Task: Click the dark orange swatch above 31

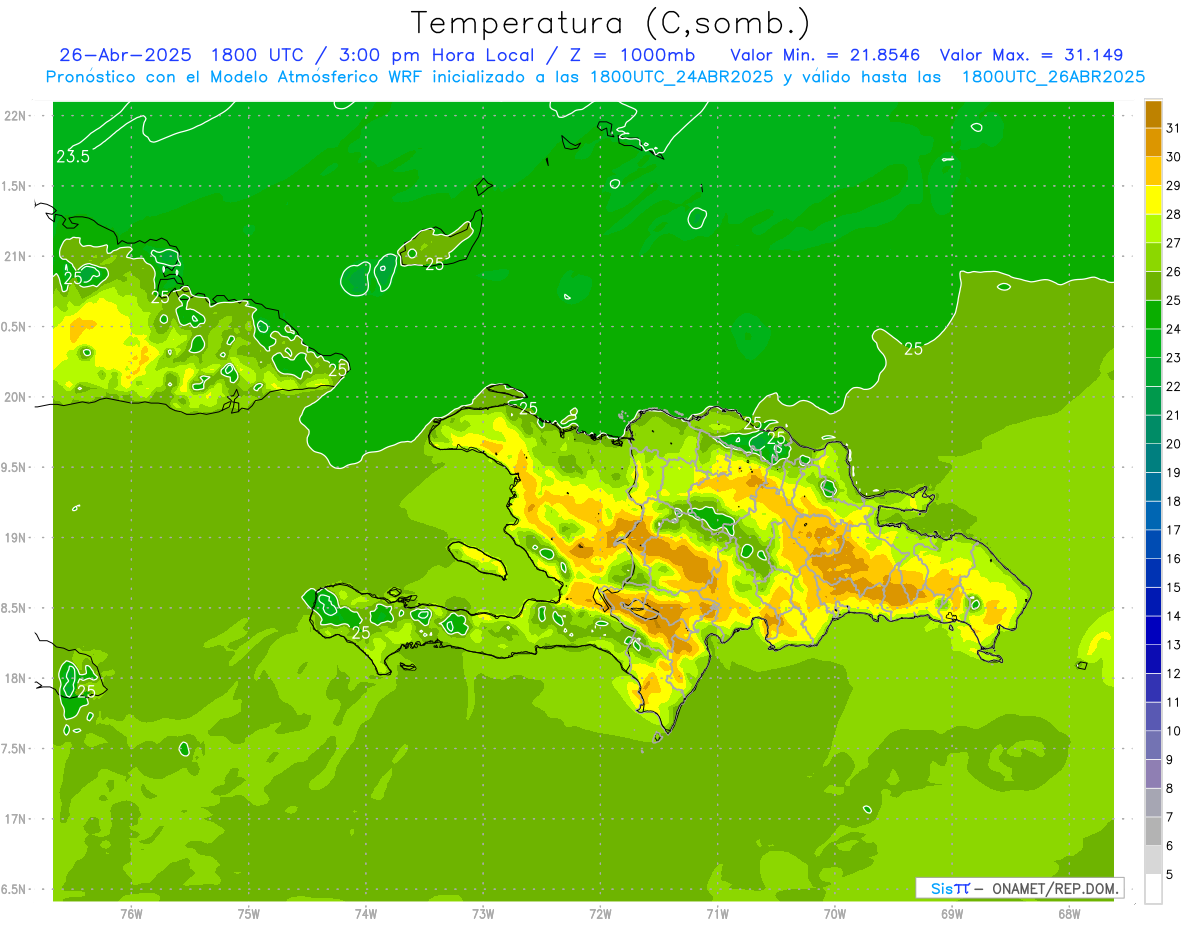Action: point(1153,114)
